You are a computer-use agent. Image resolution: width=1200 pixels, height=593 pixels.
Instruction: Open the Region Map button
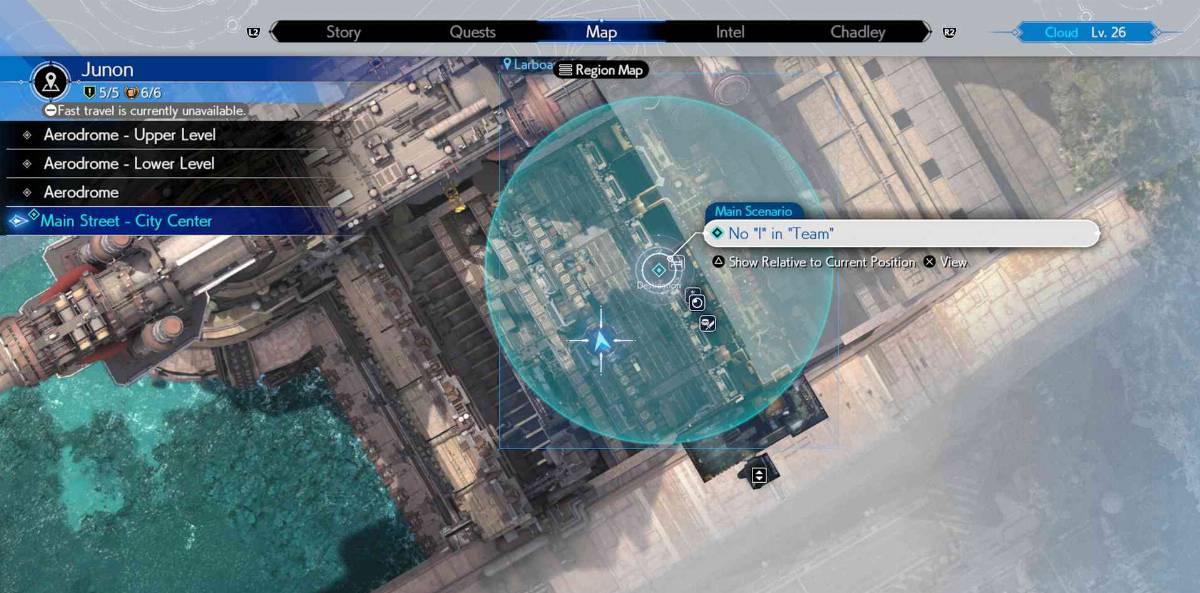pos(600,70)
